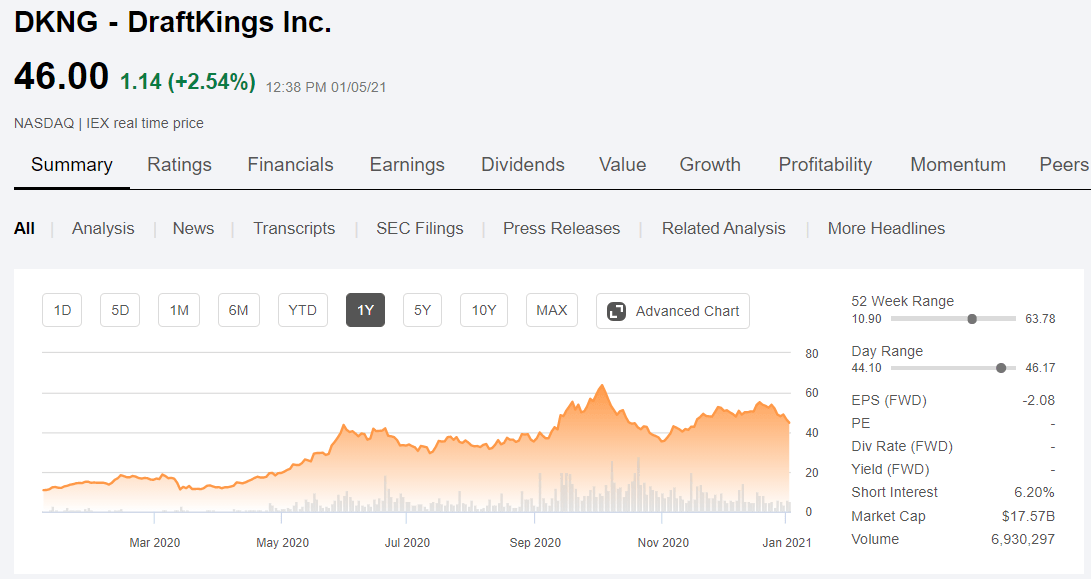The image size is (1091, 579).
Task: Click the Volume value 6,930,297
Action: tap(1023, 539)
